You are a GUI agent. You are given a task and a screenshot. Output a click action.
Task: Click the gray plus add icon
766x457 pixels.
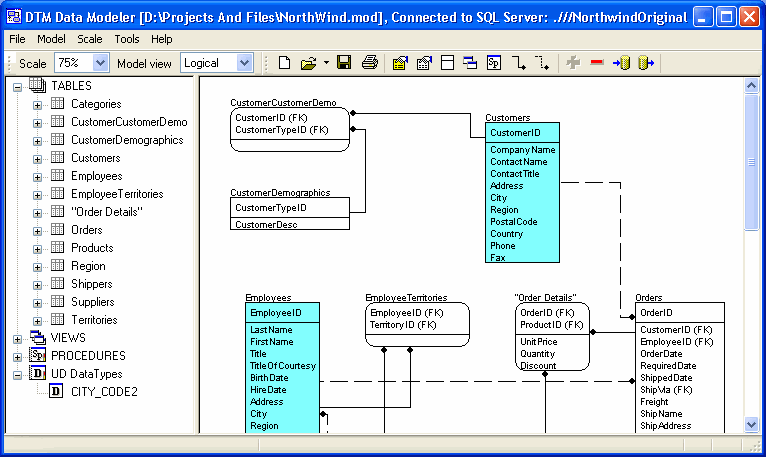(573, 63)
